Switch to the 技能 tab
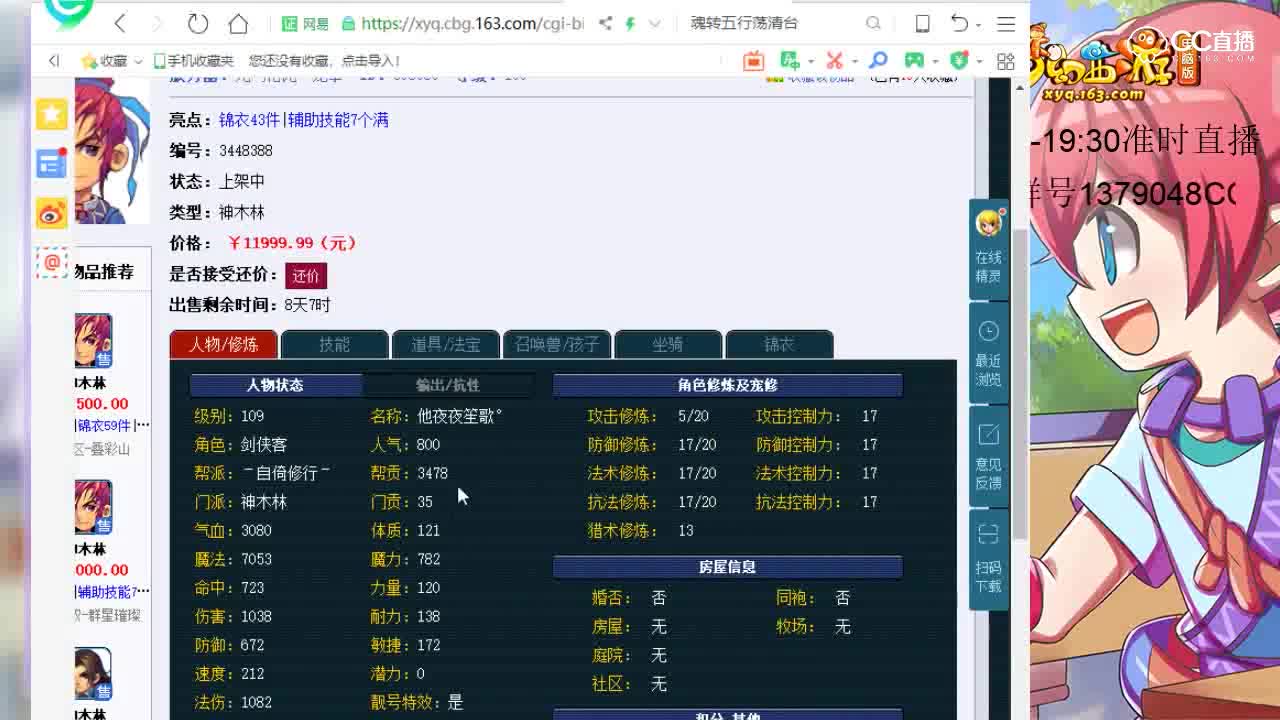The image size is (1280, 720). click(334, 344)
